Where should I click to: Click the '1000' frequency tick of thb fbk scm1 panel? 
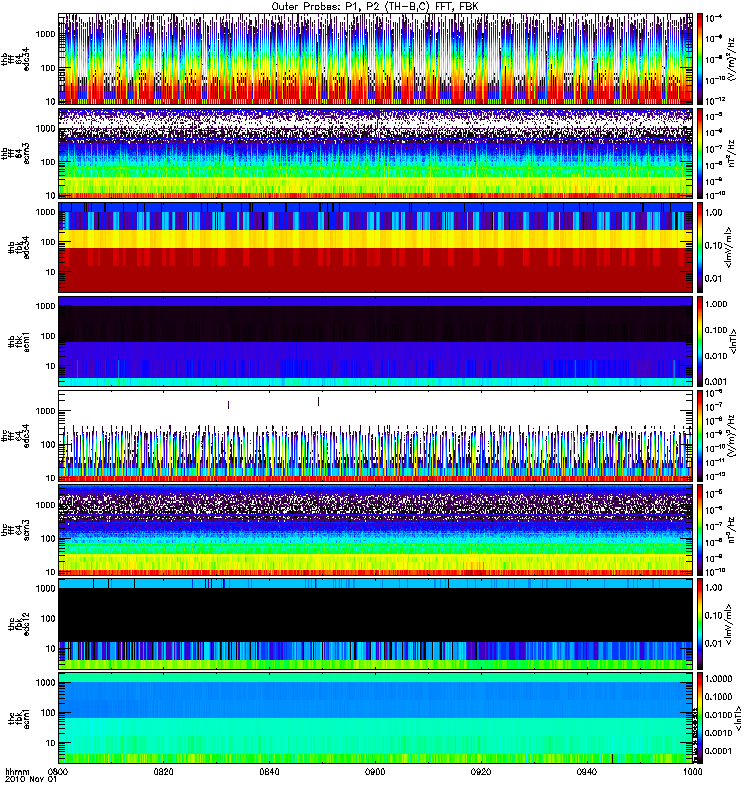coord(46,306)
